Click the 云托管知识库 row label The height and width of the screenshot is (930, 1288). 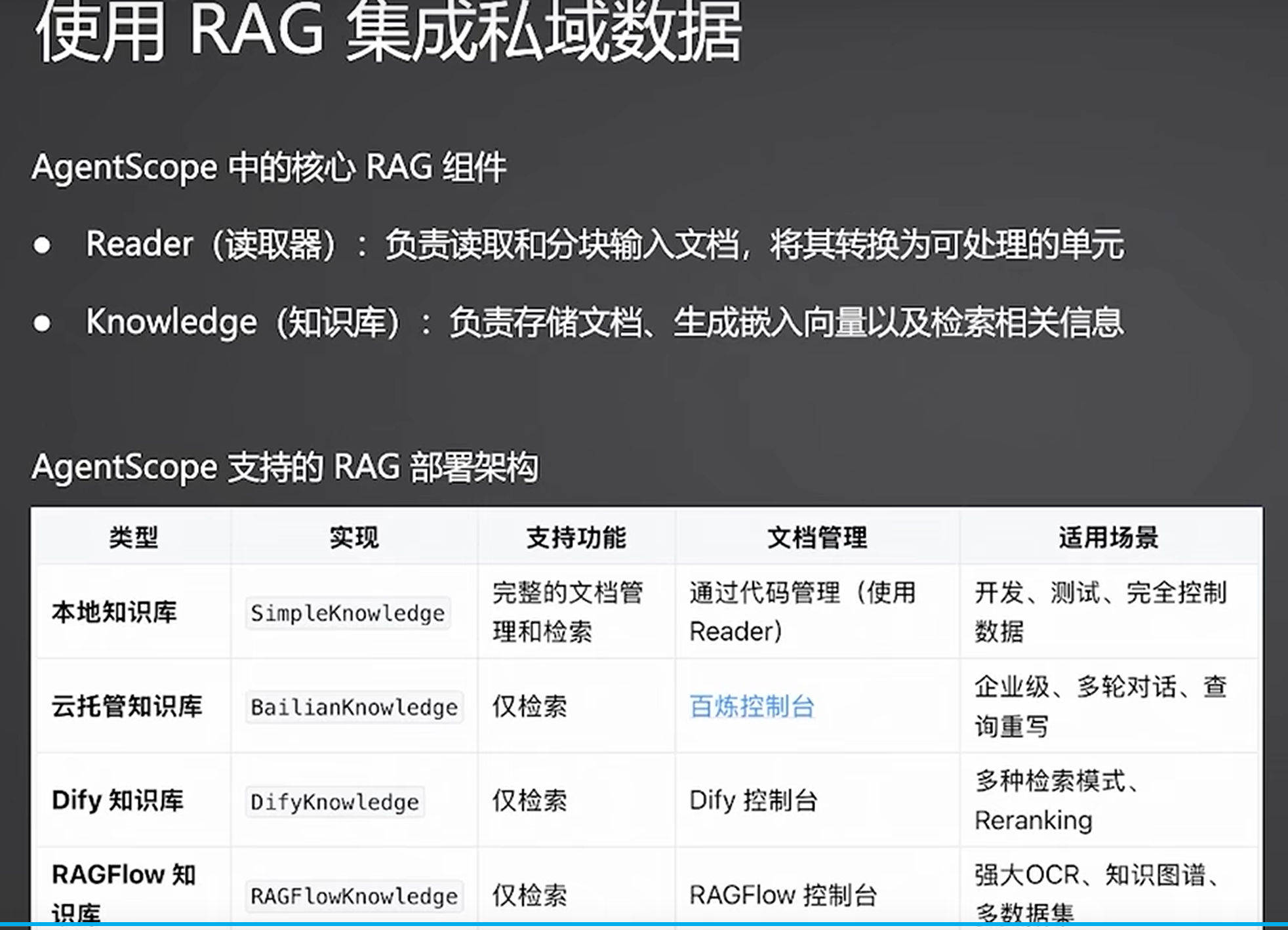point(127,706)
